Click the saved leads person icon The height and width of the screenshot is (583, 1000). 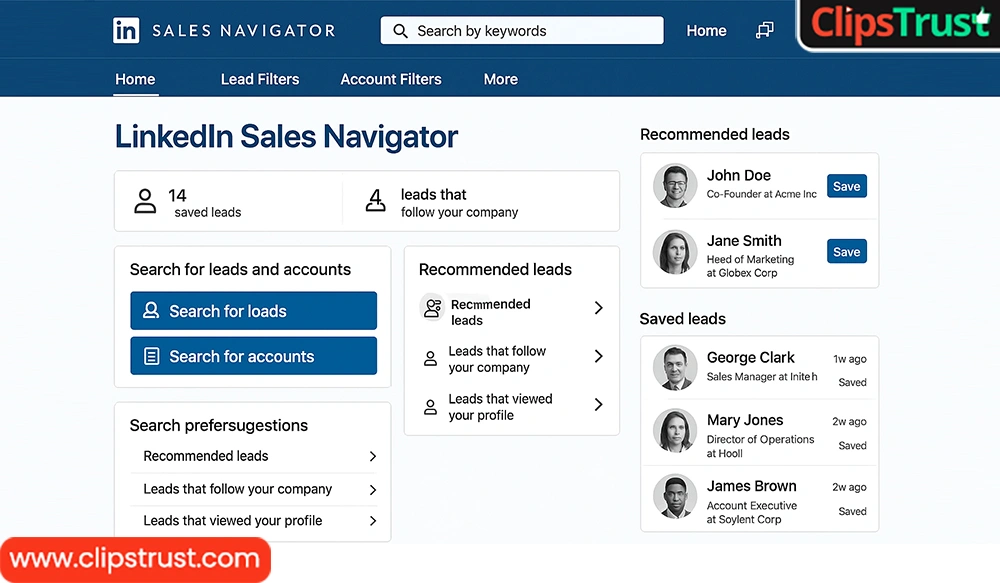pyautogui.click(x=145, y=201)
